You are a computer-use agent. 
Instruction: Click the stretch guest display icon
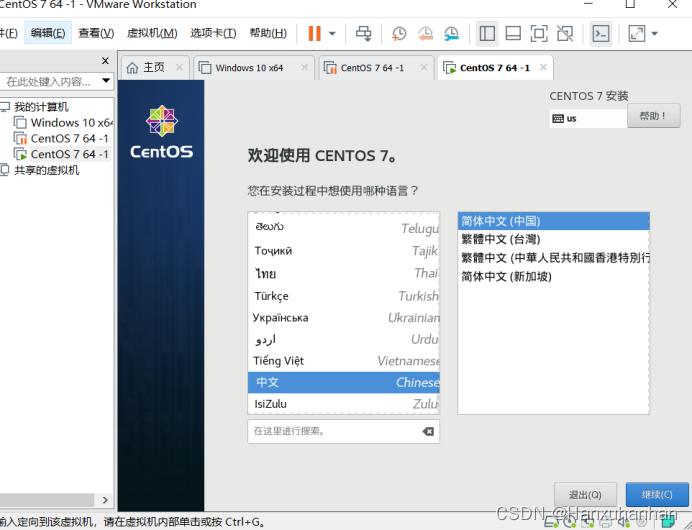coord(637,34)
